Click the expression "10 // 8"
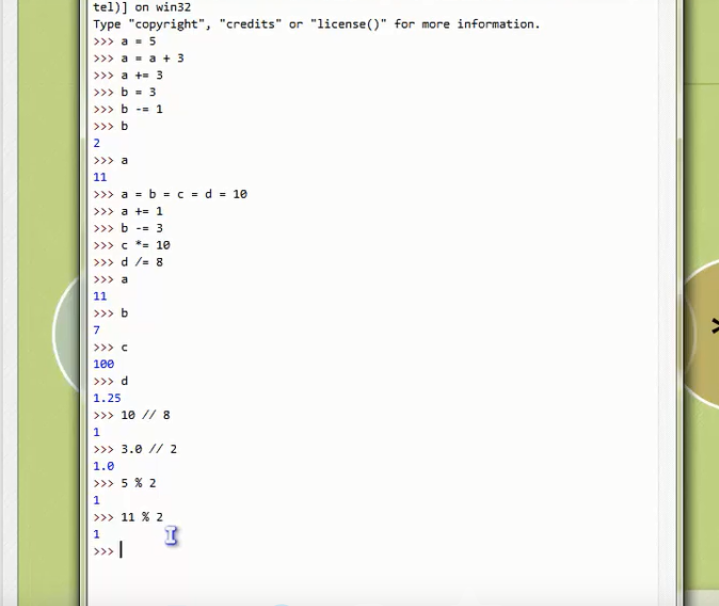The height and width of the screenshot is (606, 719). tap(145, 415)
